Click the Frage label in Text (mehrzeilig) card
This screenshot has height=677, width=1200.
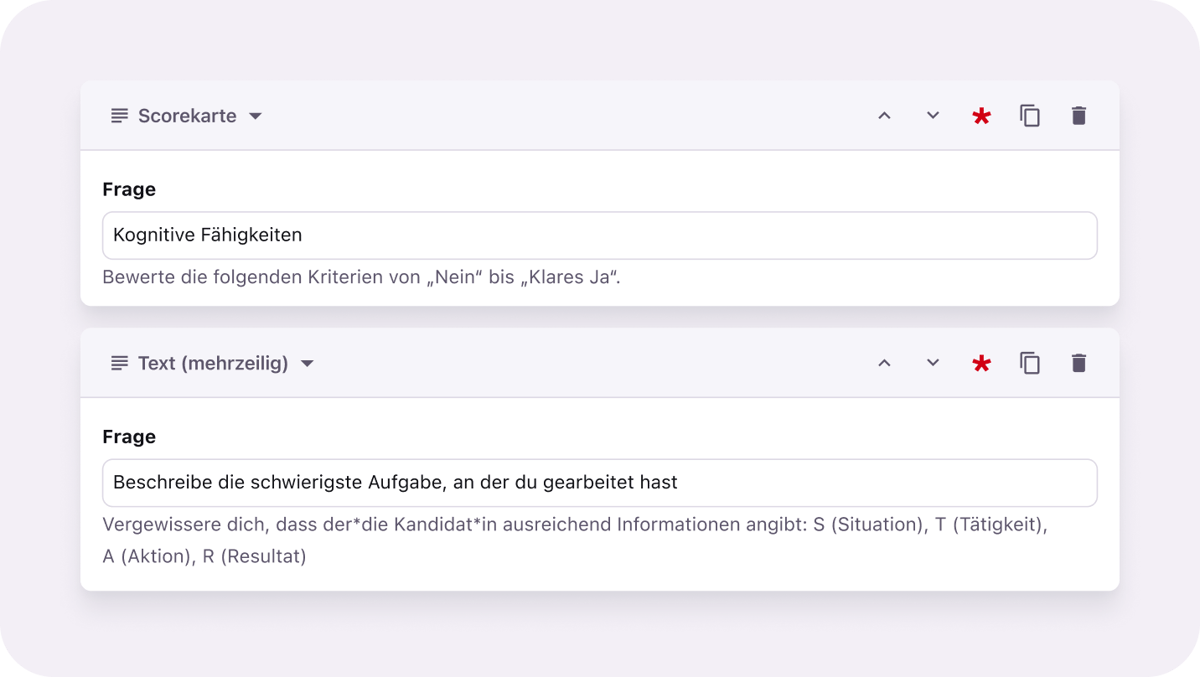pos(129,437)
